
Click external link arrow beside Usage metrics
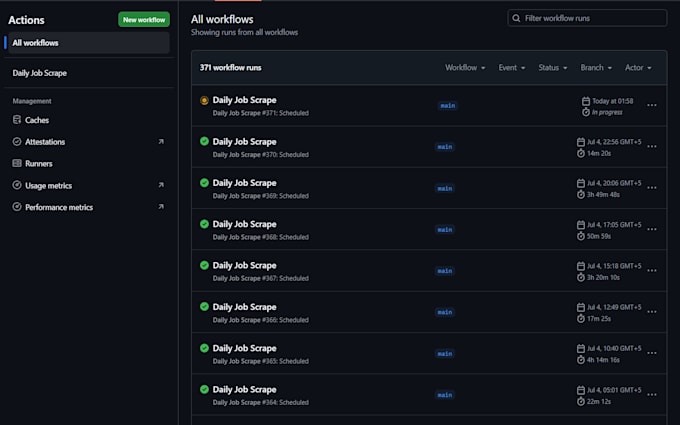[x=161, y=185]
